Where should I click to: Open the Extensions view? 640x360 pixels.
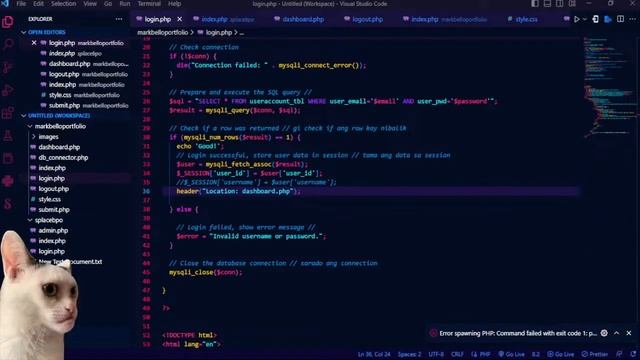[x=8, y=113]
